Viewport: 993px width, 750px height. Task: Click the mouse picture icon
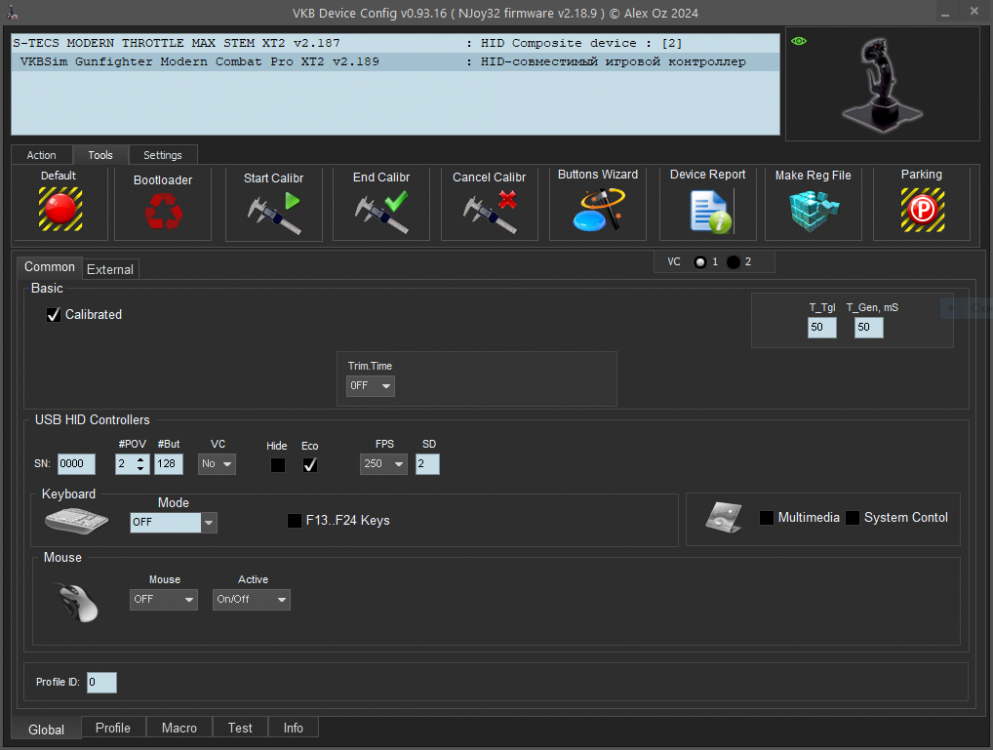point(79,602)
